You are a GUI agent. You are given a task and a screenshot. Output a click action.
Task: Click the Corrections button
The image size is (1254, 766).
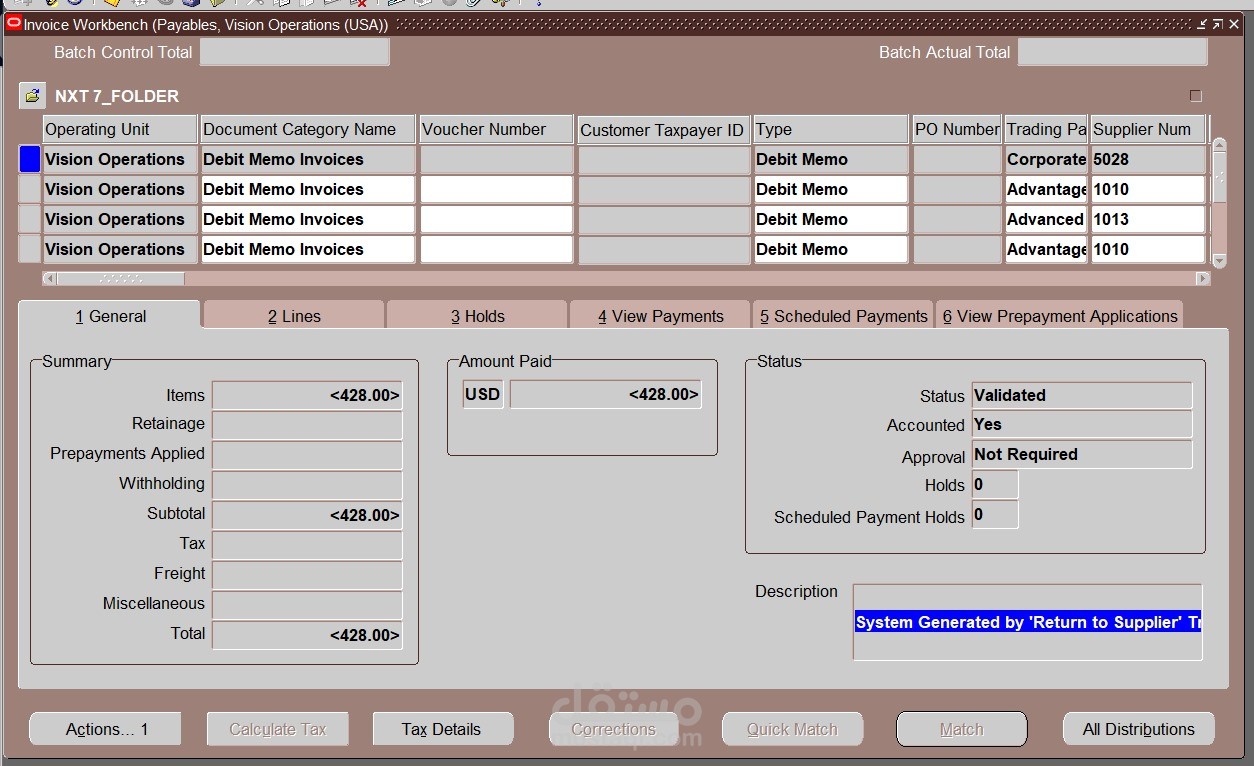[x=614, y=729]
